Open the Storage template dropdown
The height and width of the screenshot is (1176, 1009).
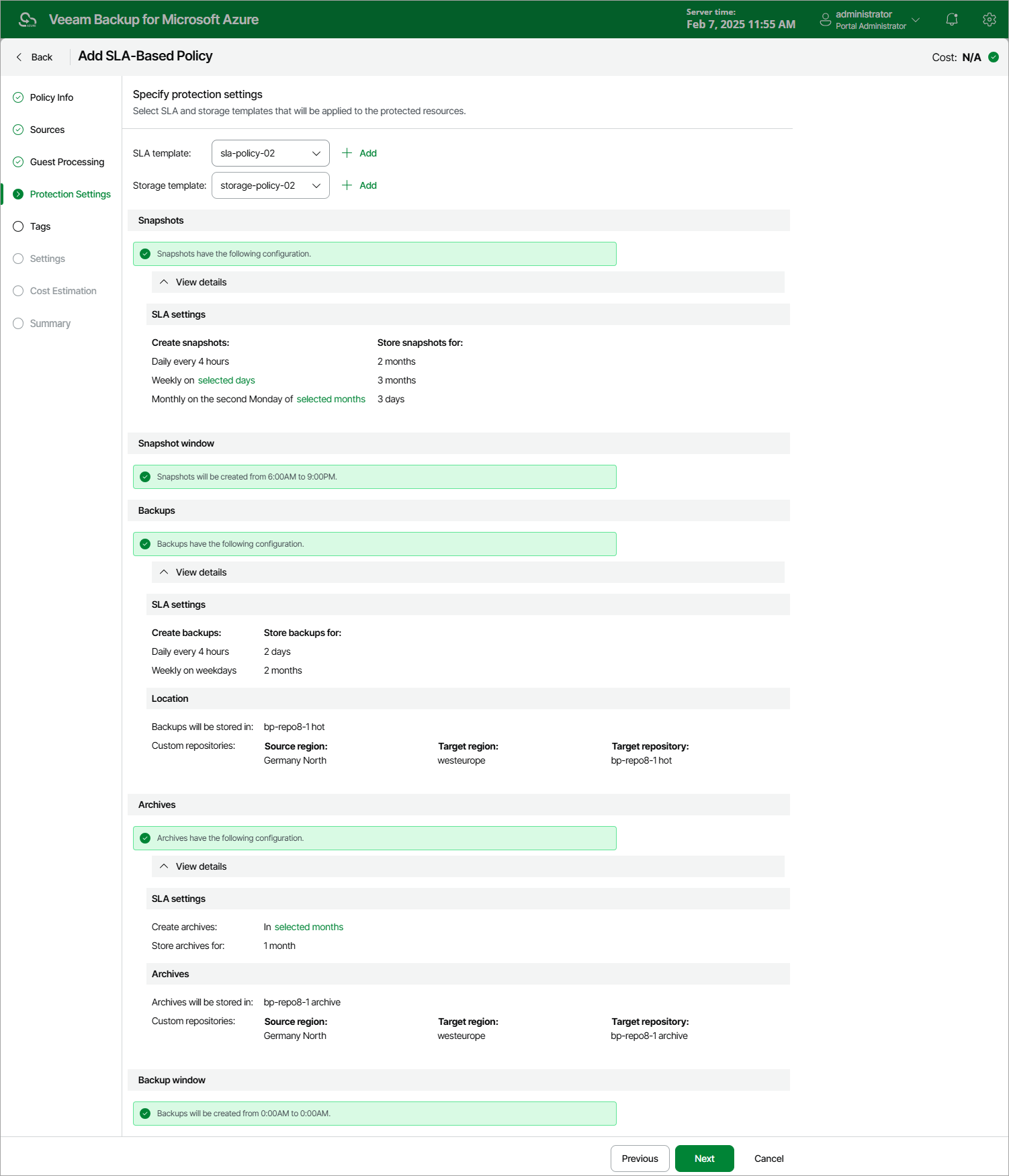tap(270, 185)
